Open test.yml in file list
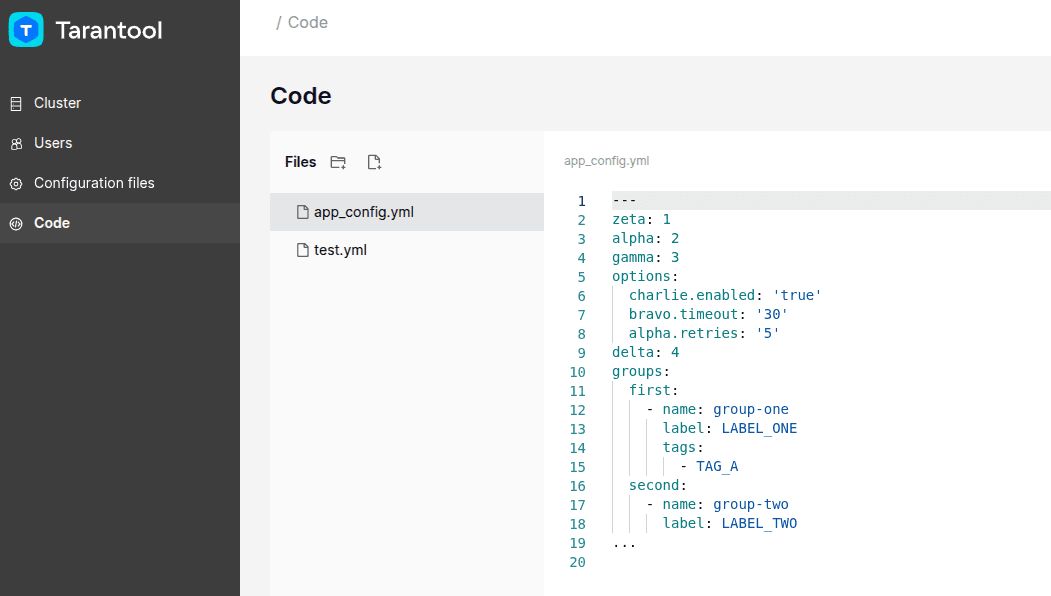Image resolution: width=1051 pixels, height=596 pixels. pyautogui.click(x=407, y=250)
